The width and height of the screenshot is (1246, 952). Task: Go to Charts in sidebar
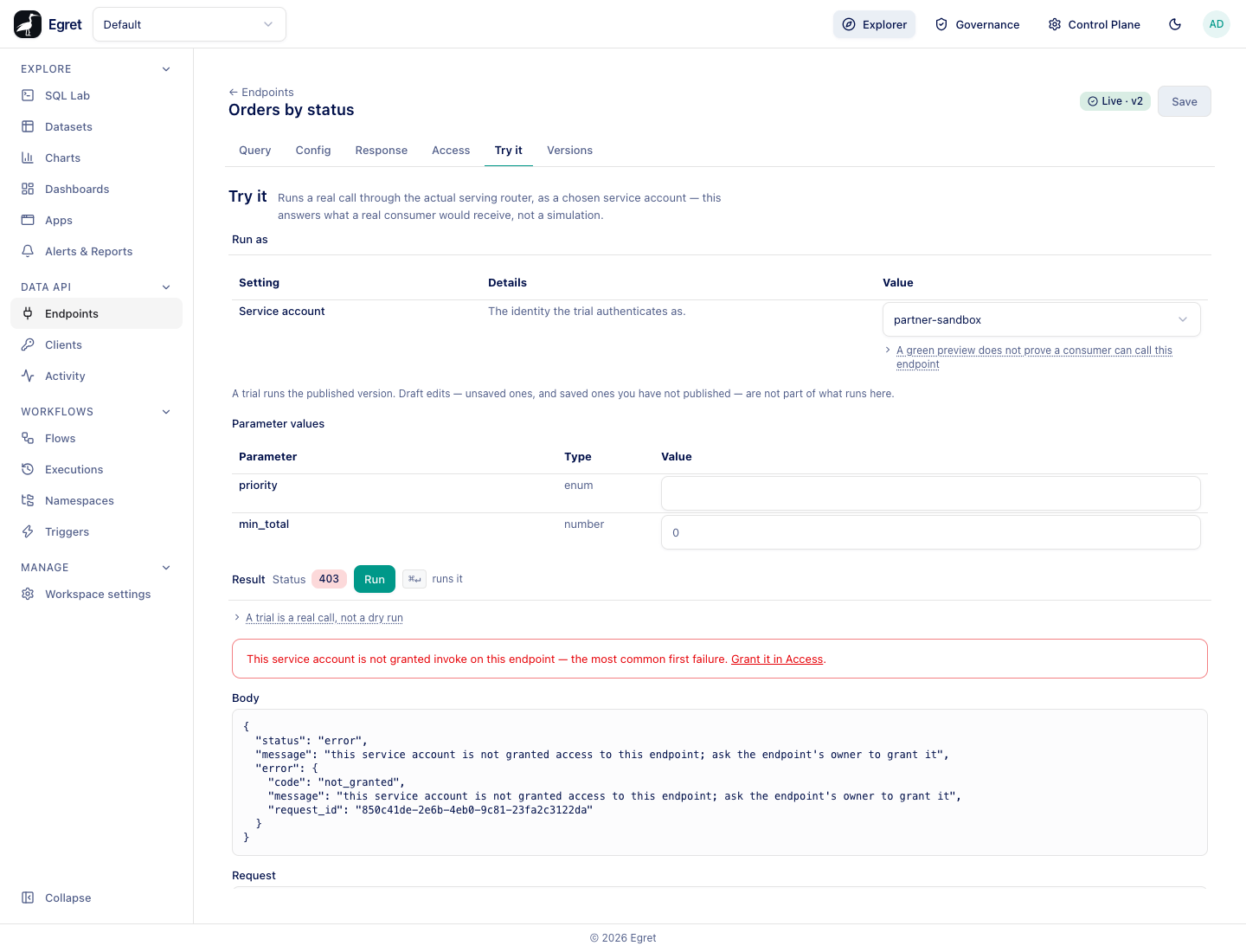(96, 158)
